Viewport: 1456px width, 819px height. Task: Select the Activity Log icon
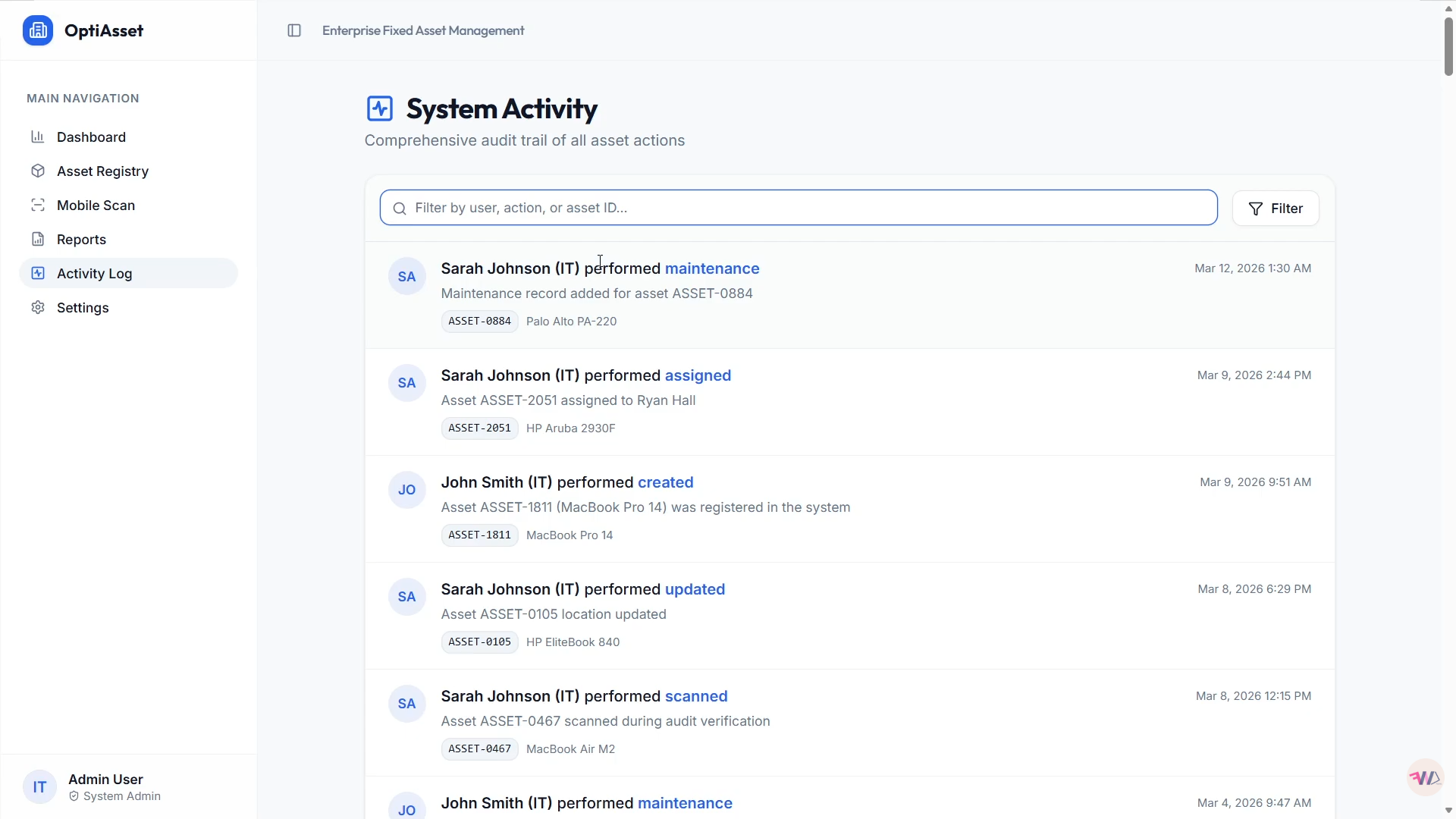(38, 273)
